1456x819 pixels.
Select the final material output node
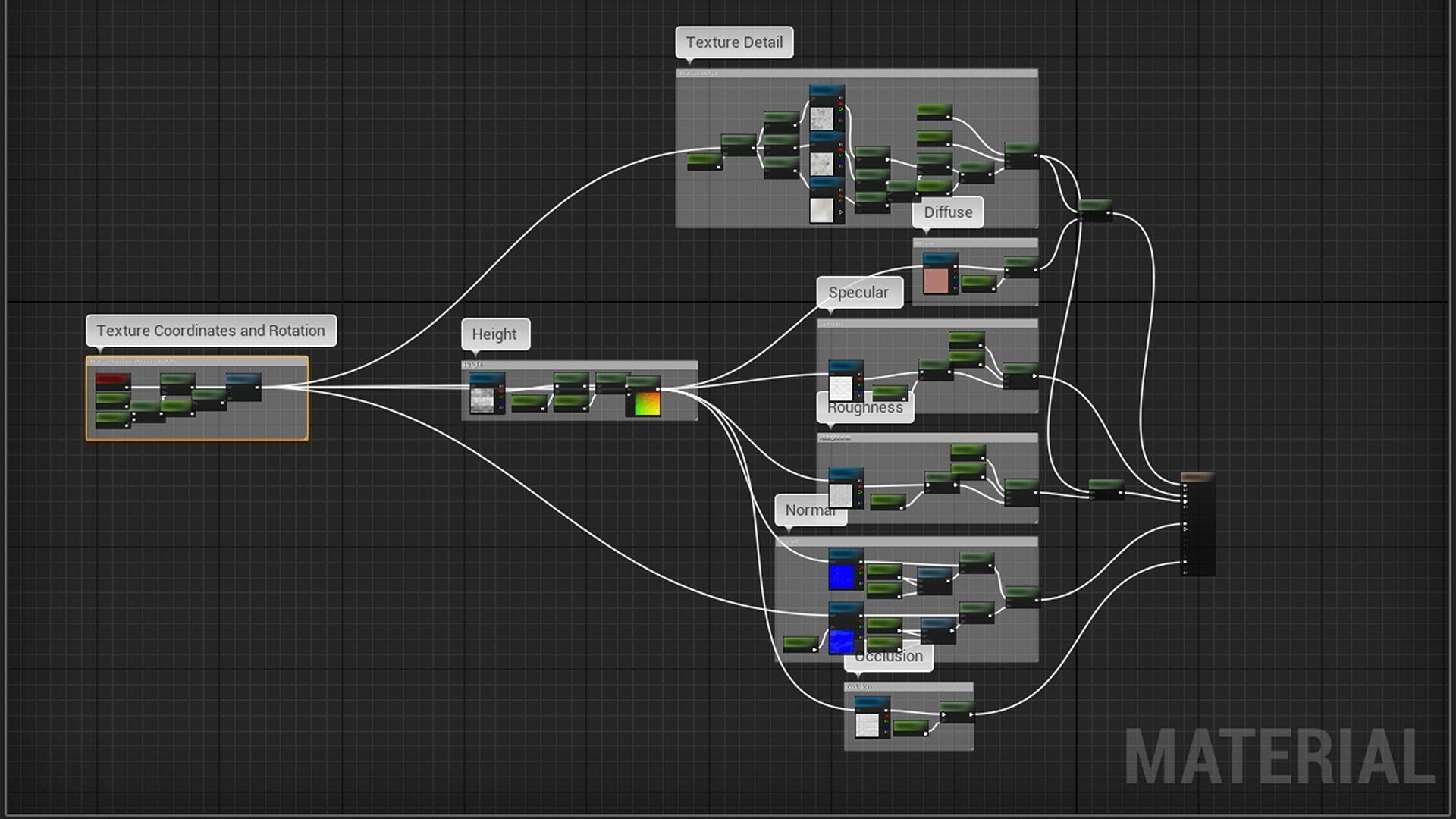coord(1198,523)
